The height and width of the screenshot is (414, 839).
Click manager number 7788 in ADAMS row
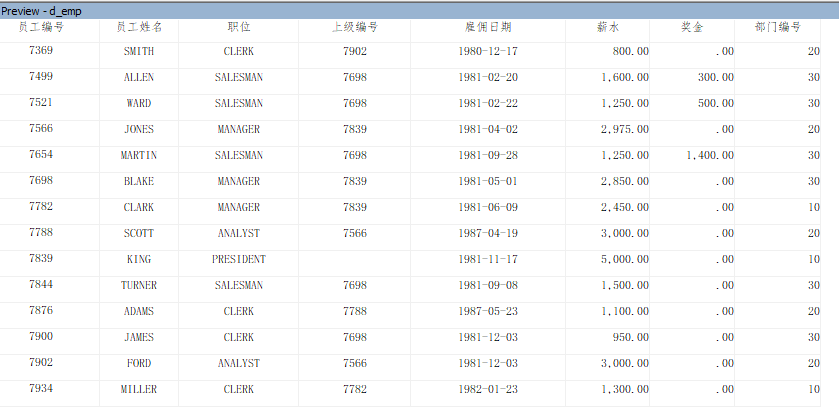click(x=355, y=311)
